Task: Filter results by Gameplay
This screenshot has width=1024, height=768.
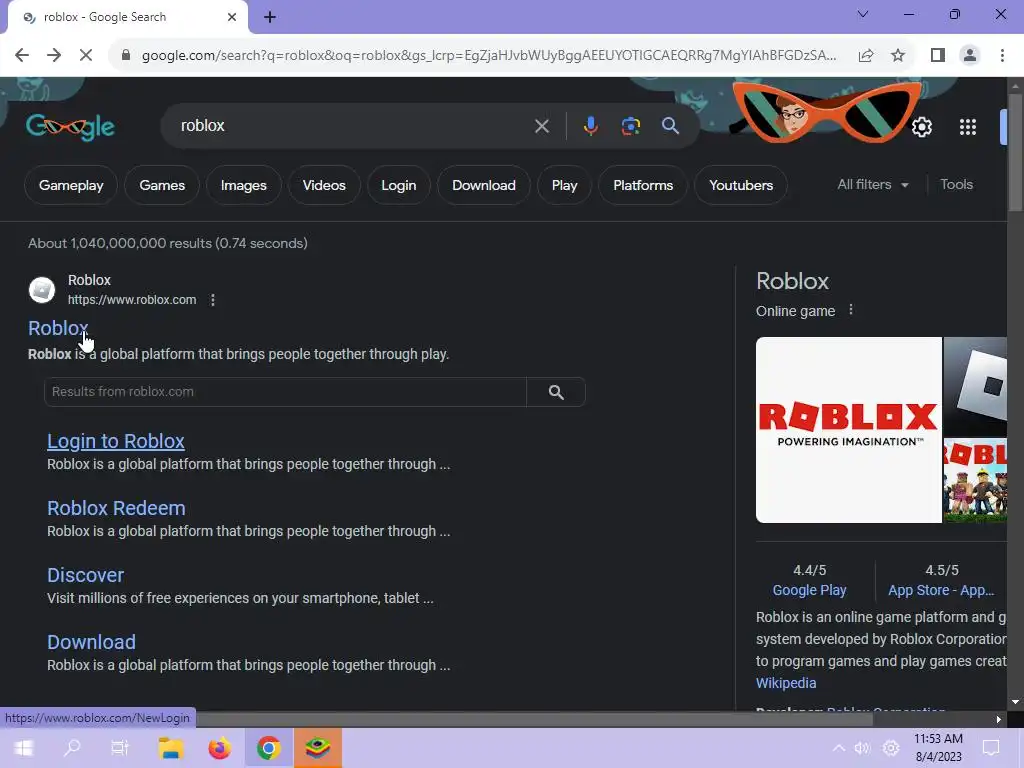Action: (71, 185)
